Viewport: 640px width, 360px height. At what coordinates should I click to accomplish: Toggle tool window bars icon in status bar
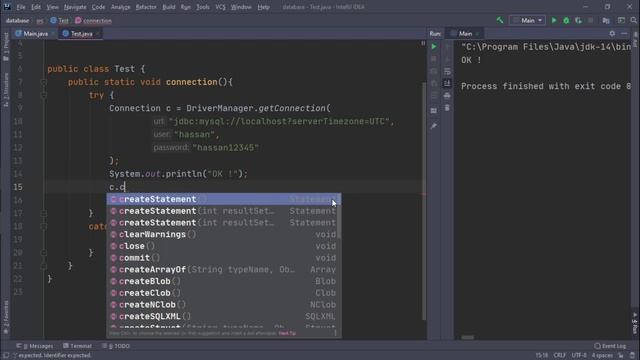(6, 356)
